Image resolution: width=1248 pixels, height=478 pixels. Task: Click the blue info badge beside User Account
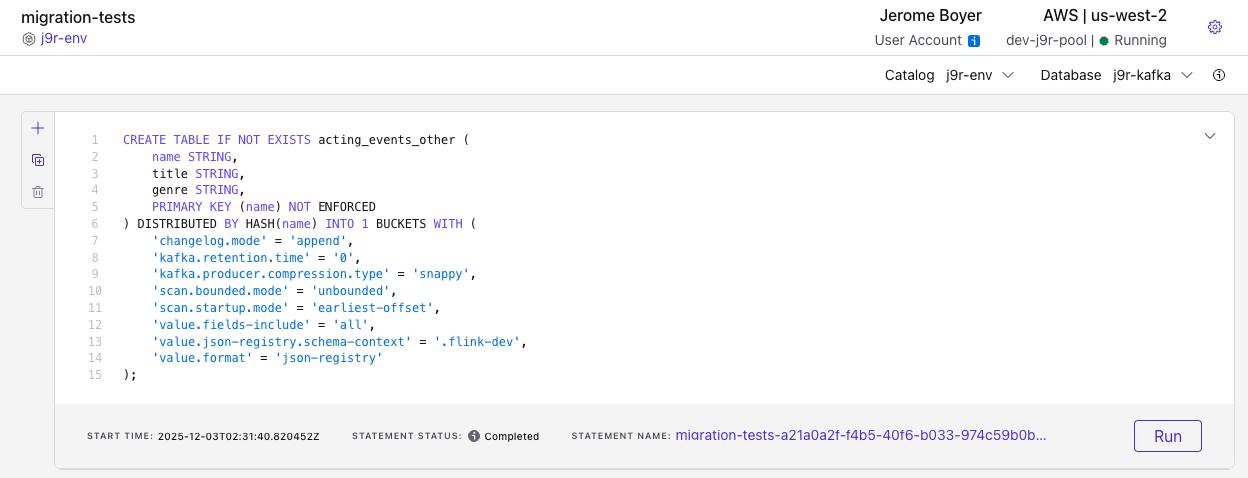pos(974,41)
